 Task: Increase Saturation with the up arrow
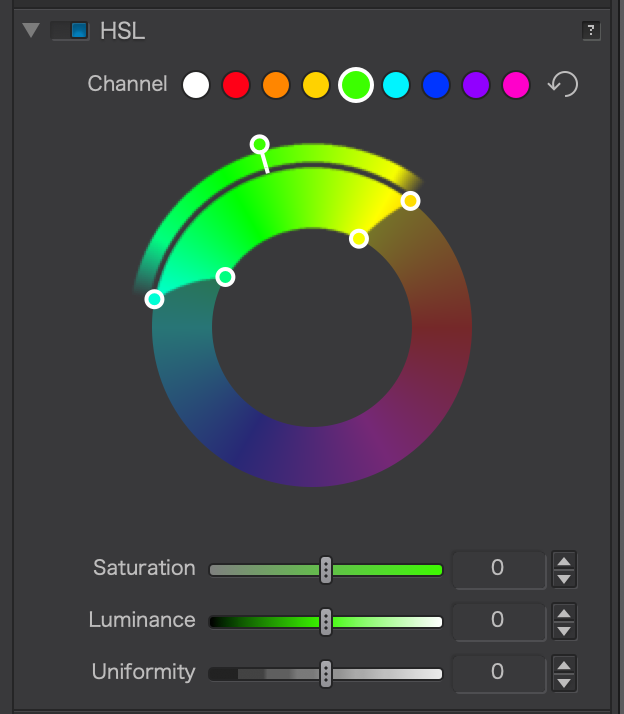pos(564,561)
